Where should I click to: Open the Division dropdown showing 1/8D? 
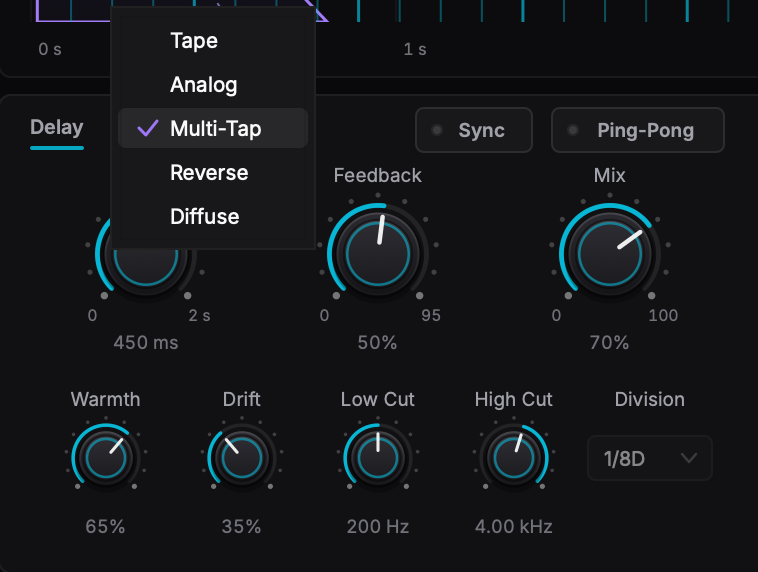pos(650,458)
